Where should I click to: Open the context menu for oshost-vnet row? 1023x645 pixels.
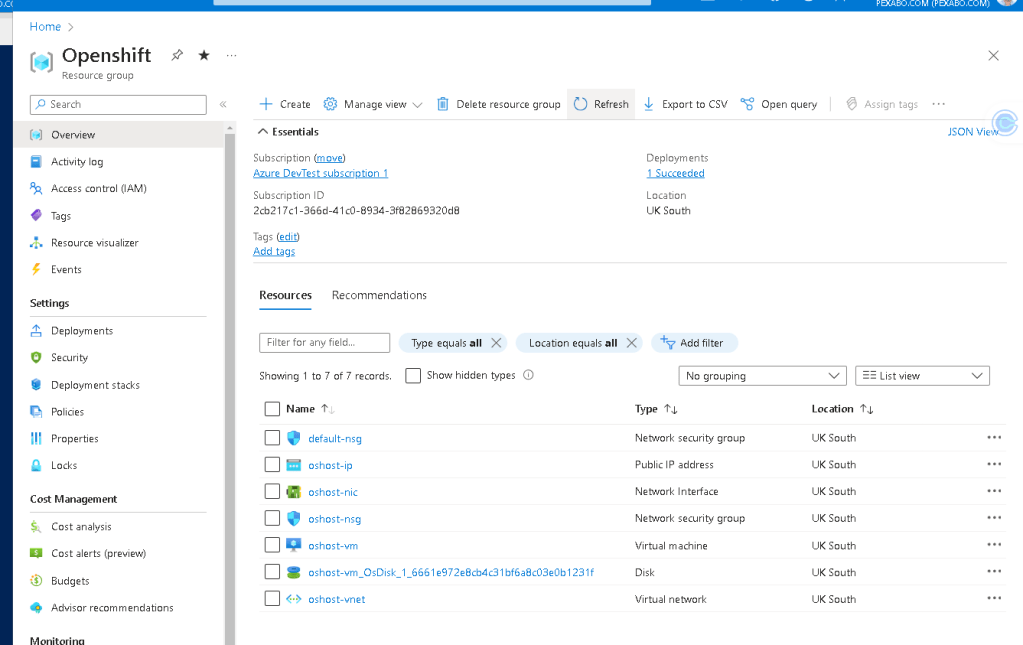994,598
